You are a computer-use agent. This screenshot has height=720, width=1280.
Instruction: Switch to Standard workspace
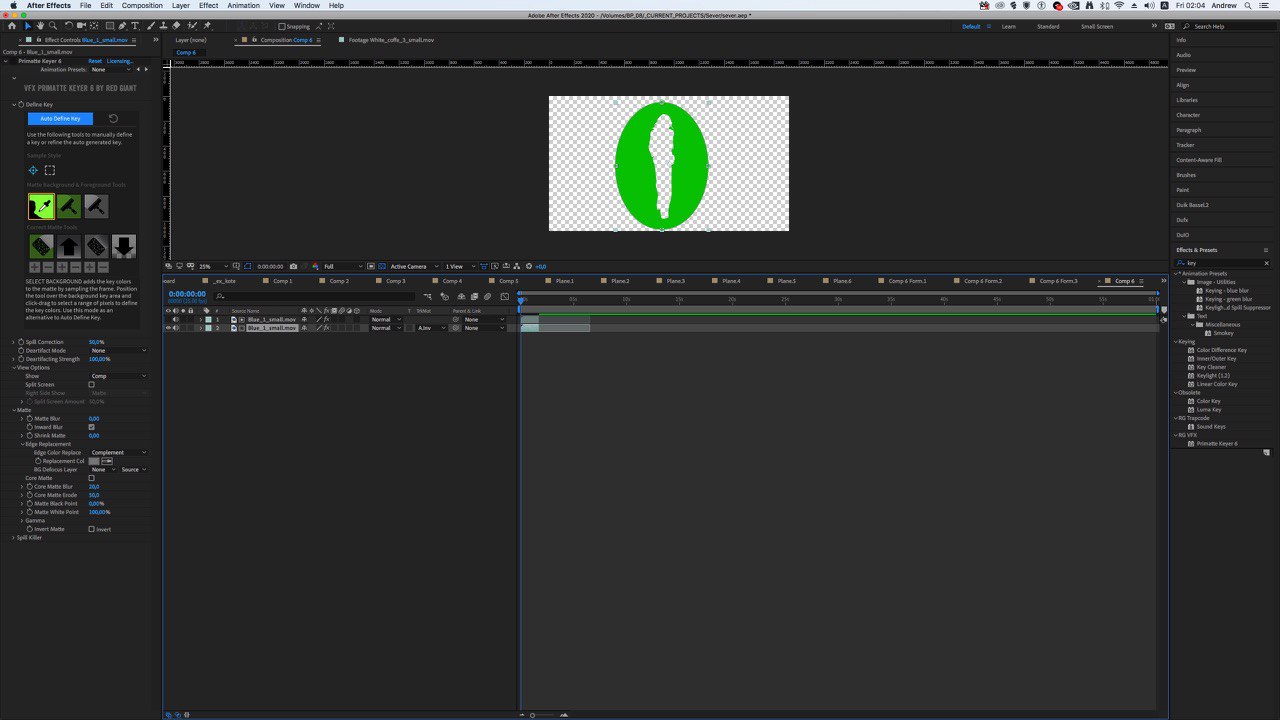pyautogui.click(x=1048, y=27)
